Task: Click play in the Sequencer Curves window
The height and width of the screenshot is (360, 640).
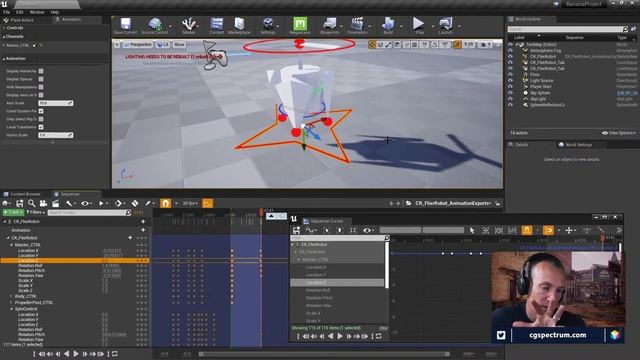Action: click(x=340, y=336)
